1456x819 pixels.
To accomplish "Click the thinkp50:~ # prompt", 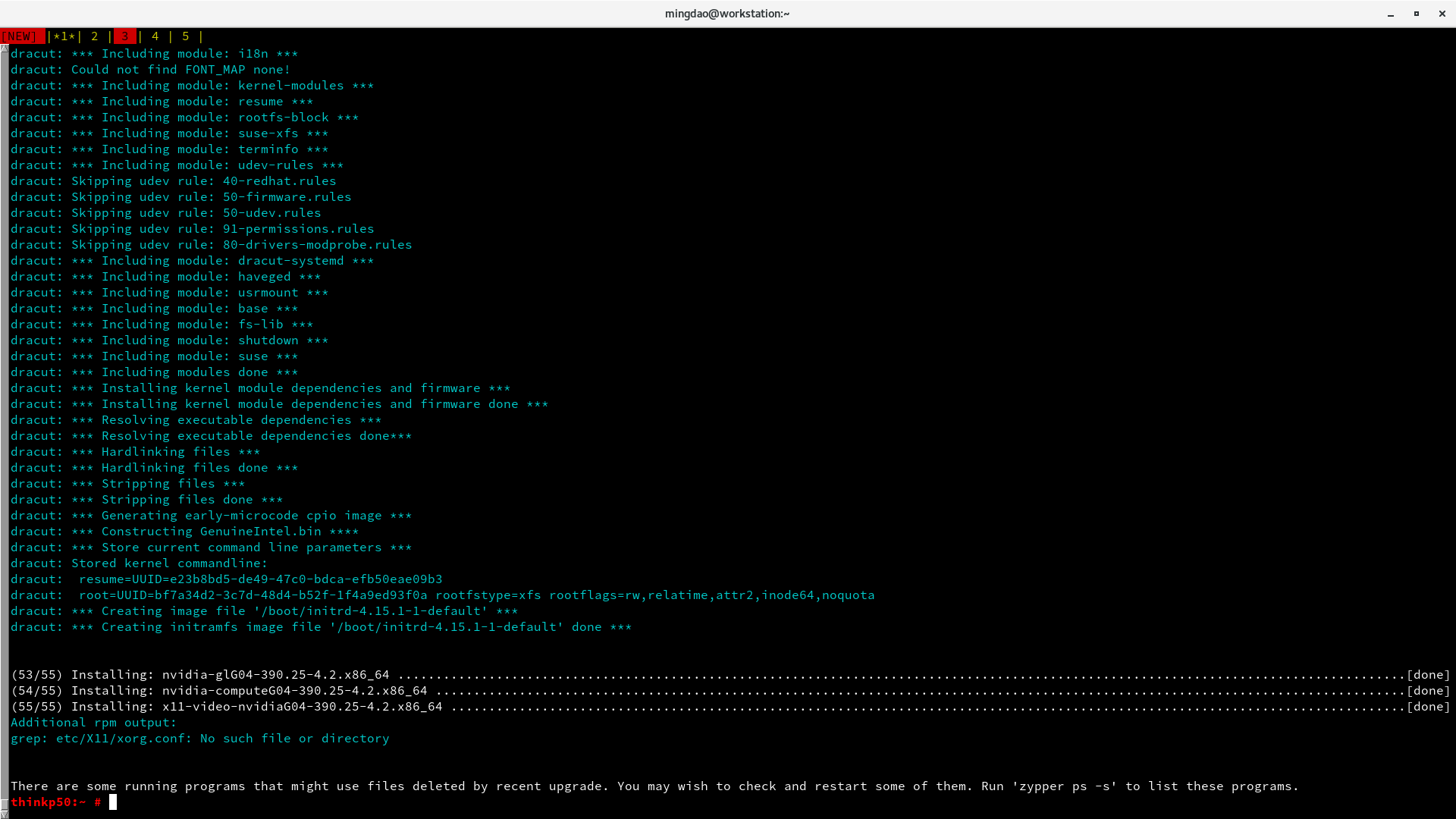I will tap(56, 802).
